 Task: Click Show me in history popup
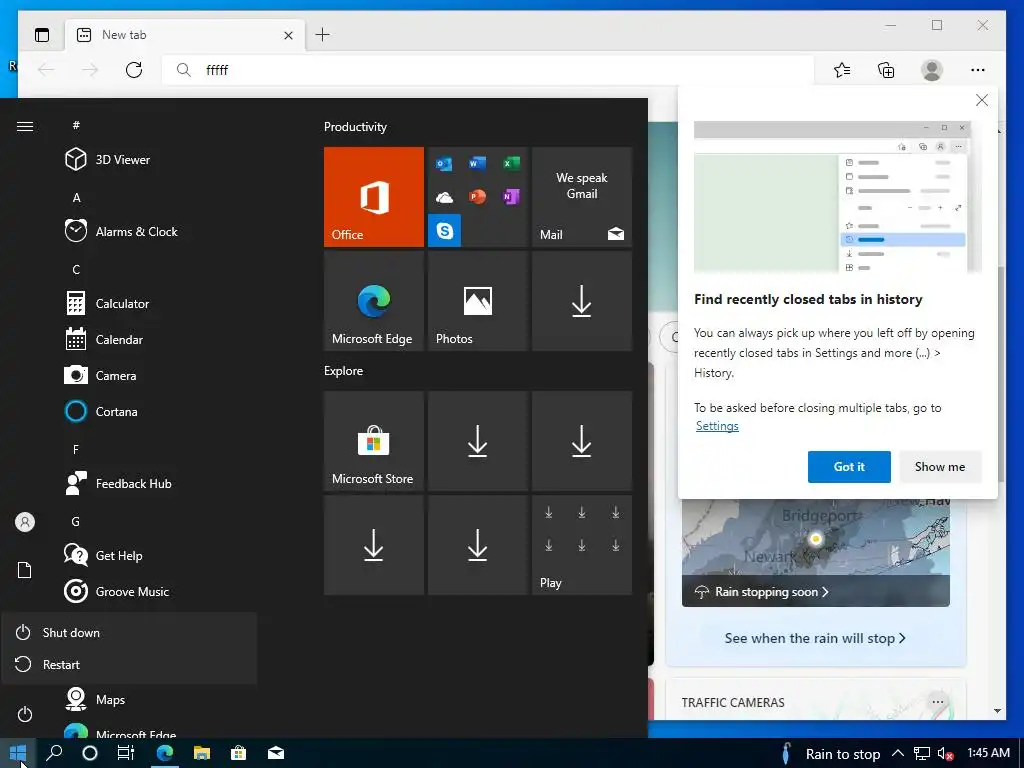coord(940,466)
